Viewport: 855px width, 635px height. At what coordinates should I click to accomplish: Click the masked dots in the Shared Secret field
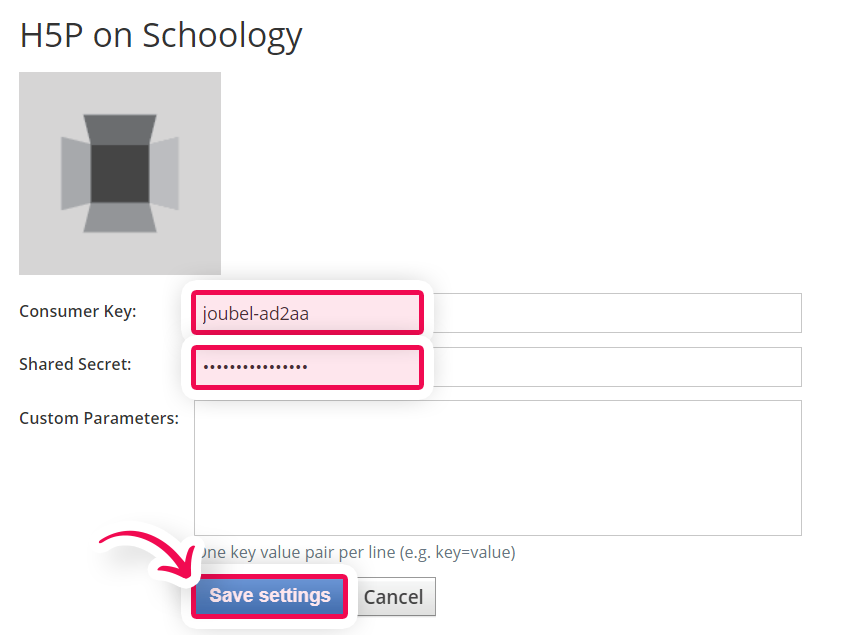click(255, 367)
